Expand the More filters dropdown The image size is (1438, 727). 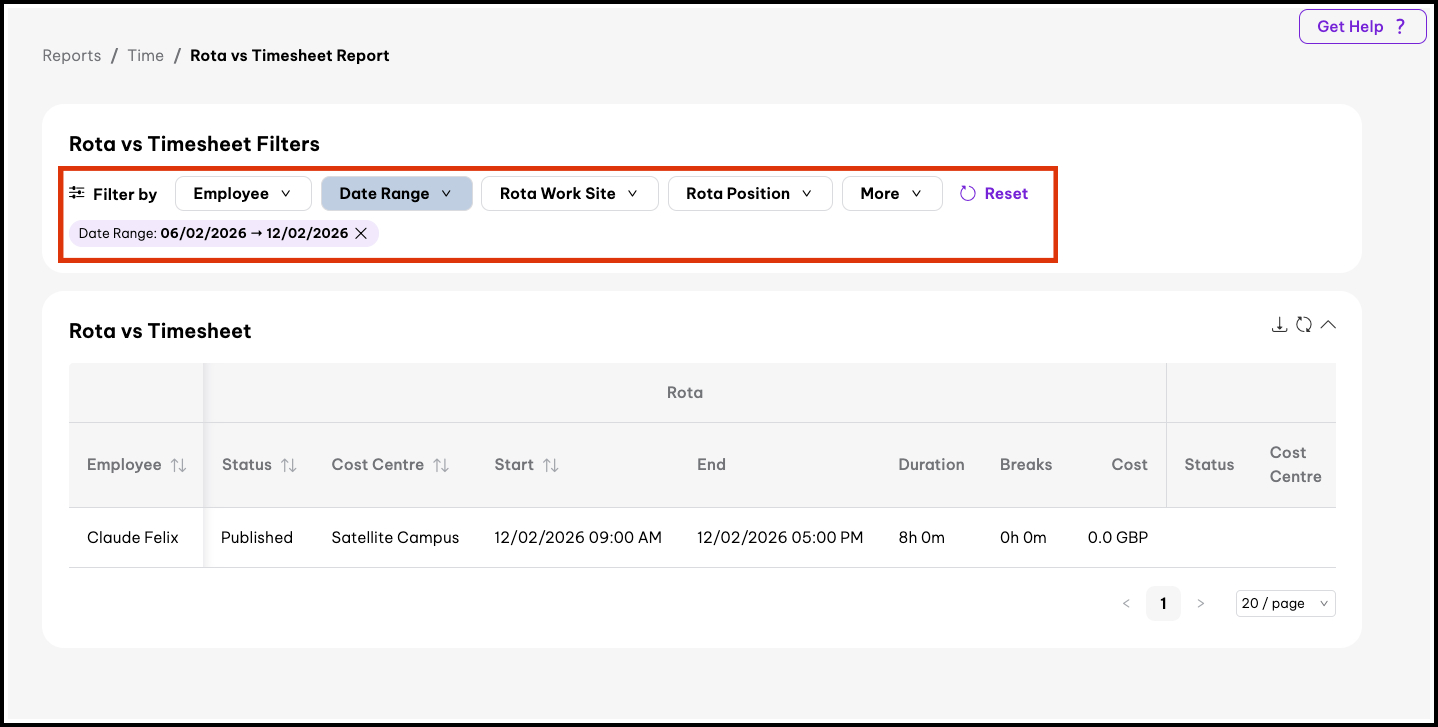point(891,194)
